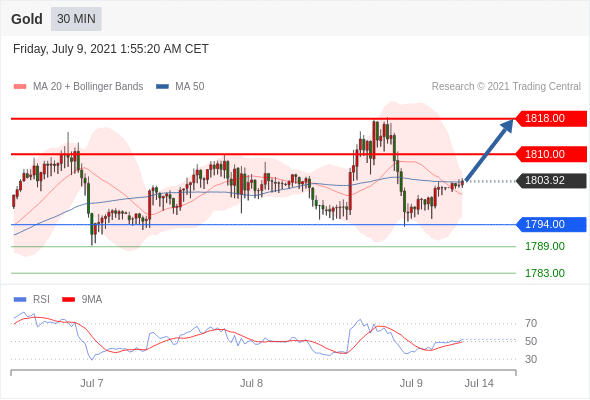
Task: Click the 1803.92 current price tag
Action: pyautogui.click(x=551, y=181)
